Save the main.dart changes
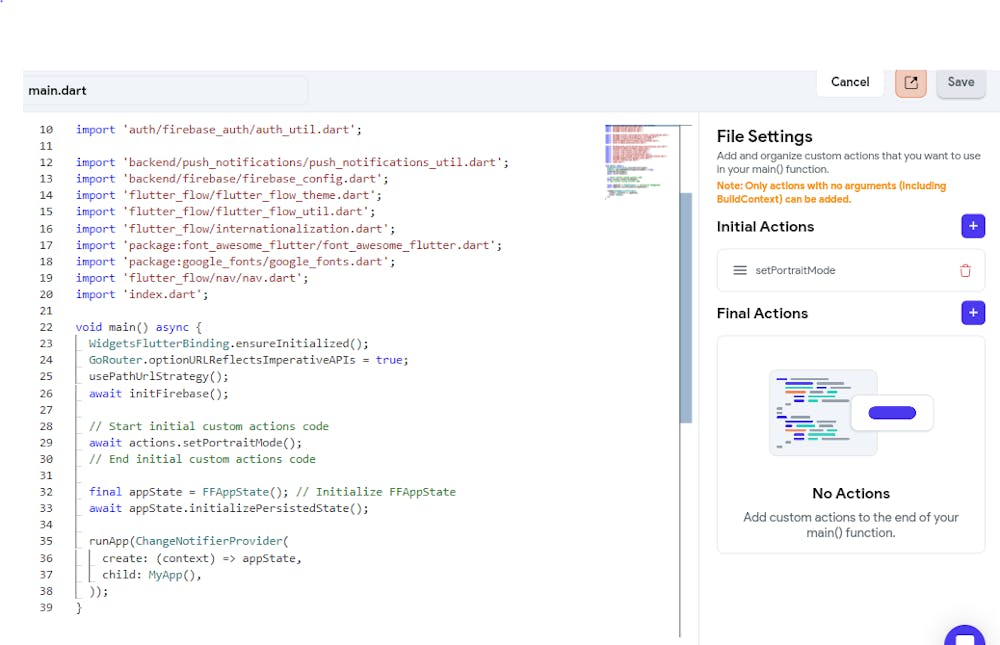 click(x=961, y=83)
